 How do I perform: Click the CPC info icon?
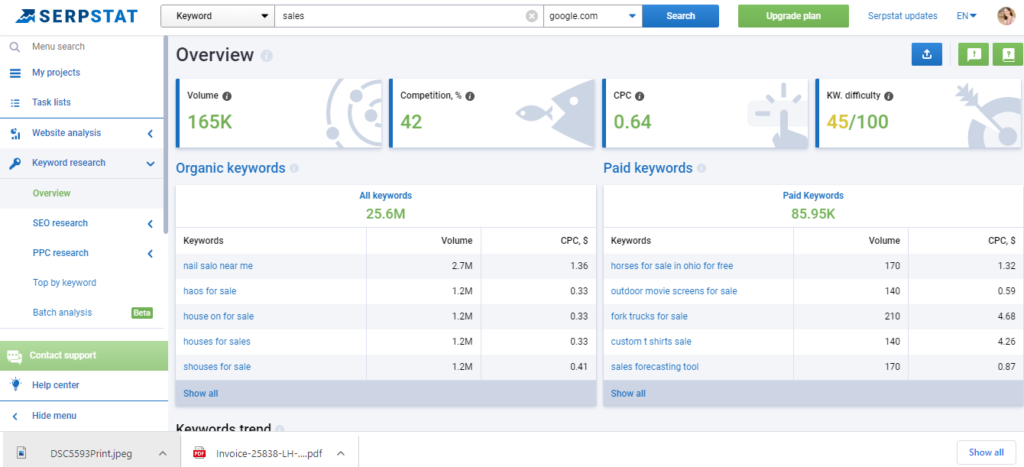(x=639, y=96)
